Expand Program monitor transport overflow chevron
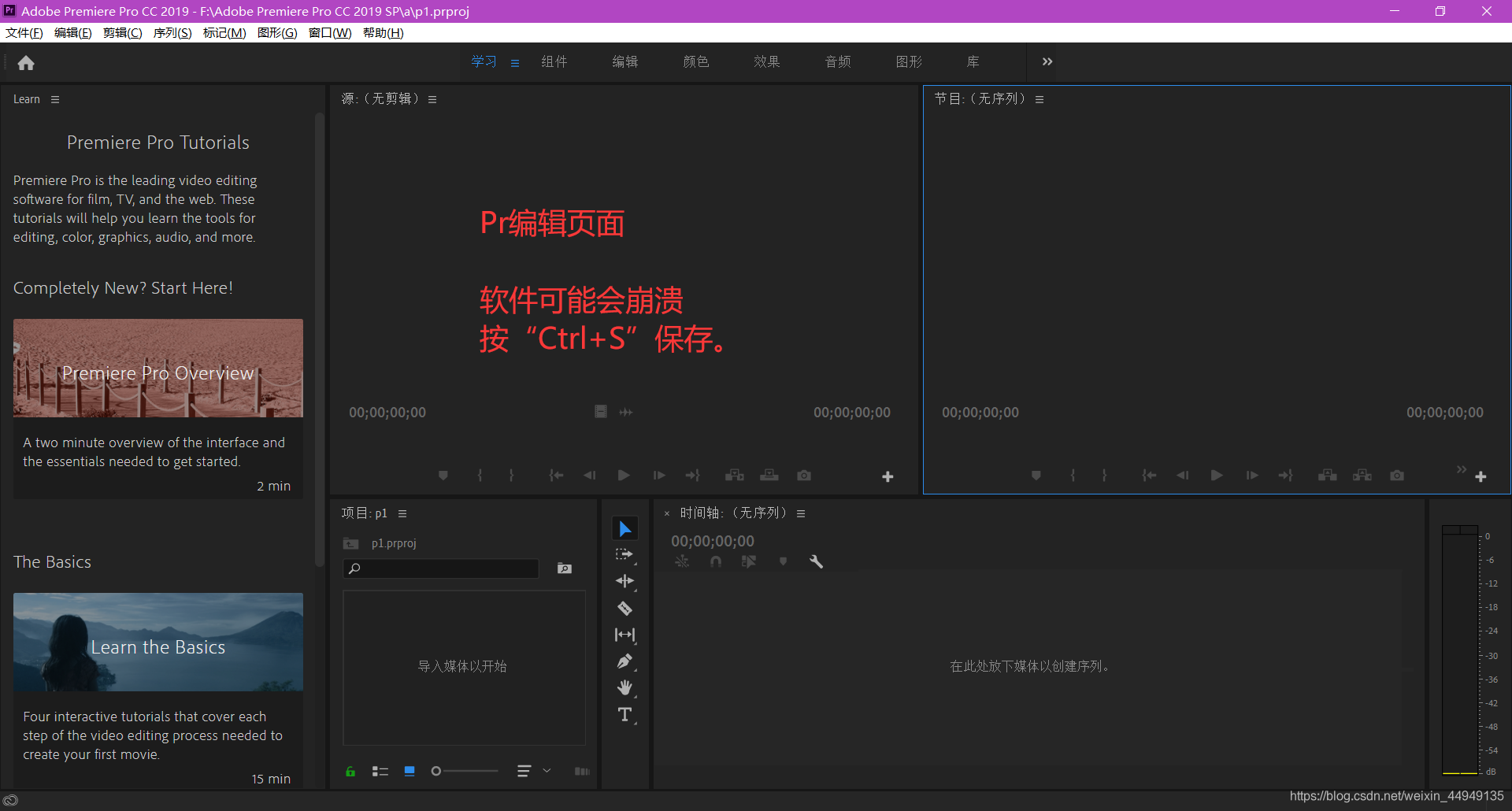Image resolution: width=1512 pixels, height=811 pixels. pos(1462,469)
